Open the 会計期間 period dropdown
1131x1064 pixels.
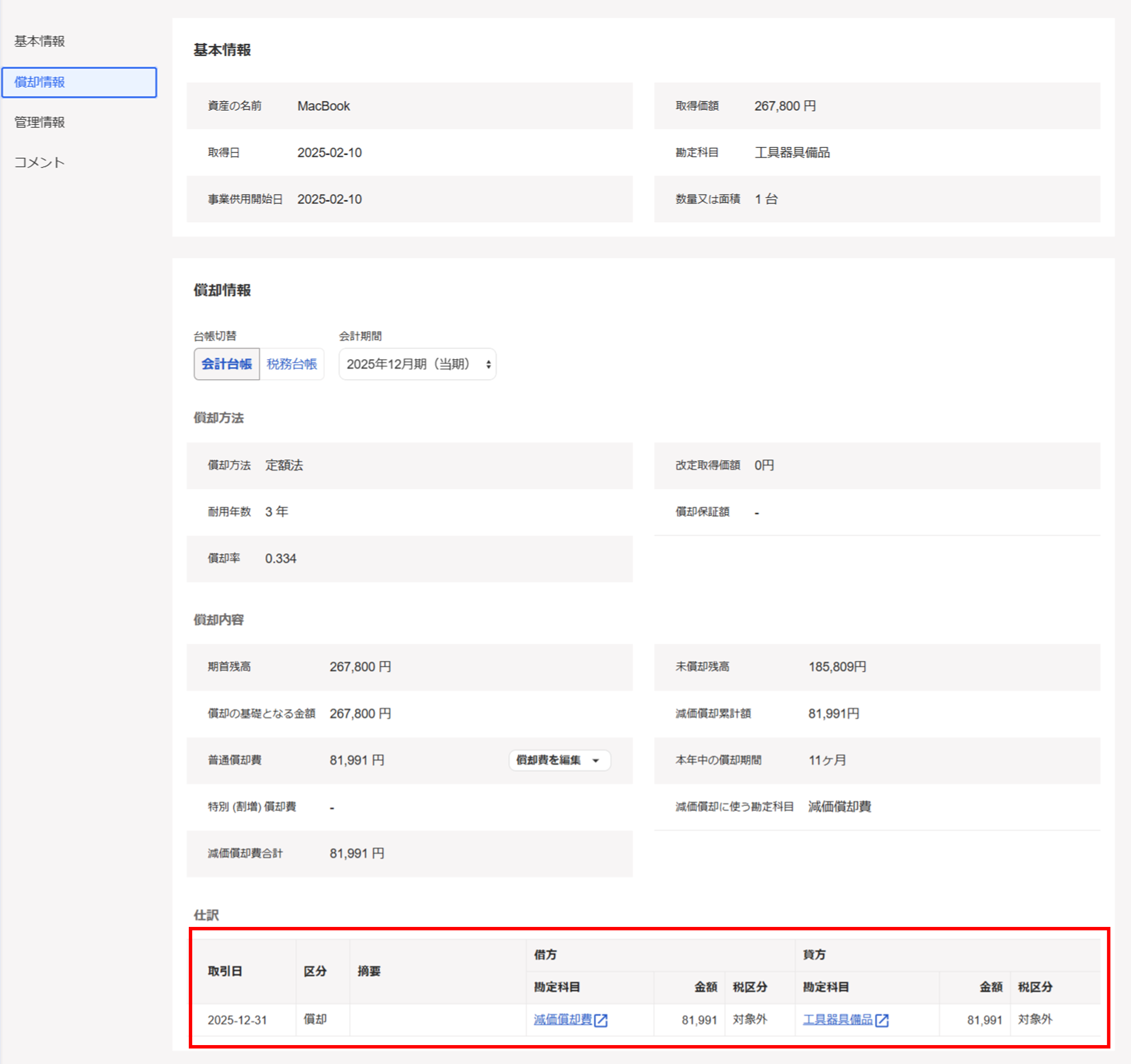417,364
